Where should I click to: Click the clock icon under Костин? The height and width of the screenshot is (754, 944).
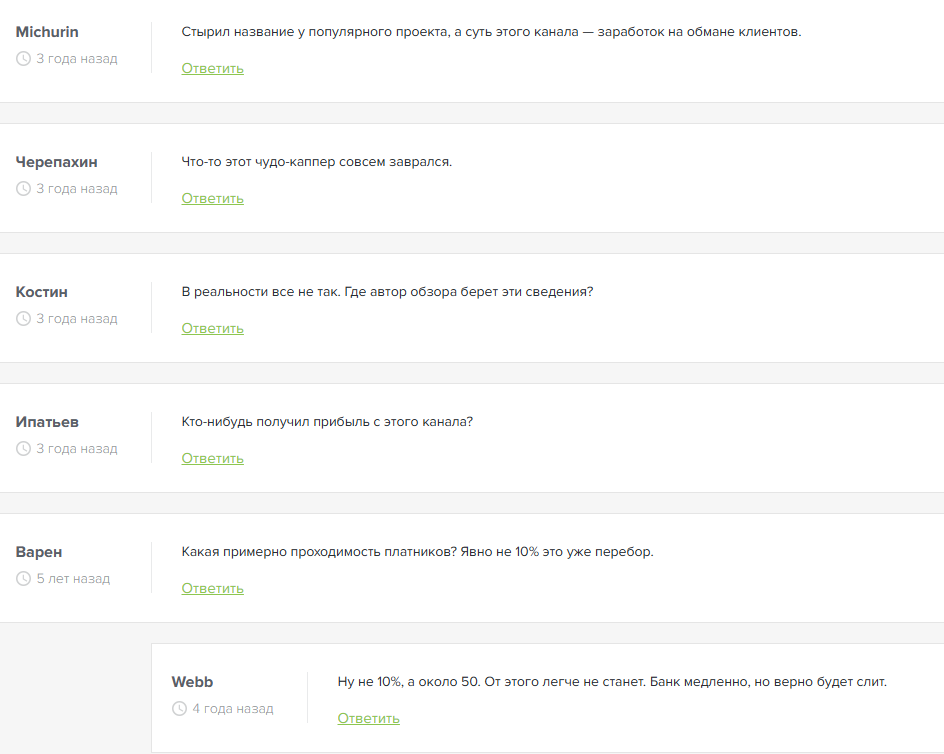pos(24,319)
